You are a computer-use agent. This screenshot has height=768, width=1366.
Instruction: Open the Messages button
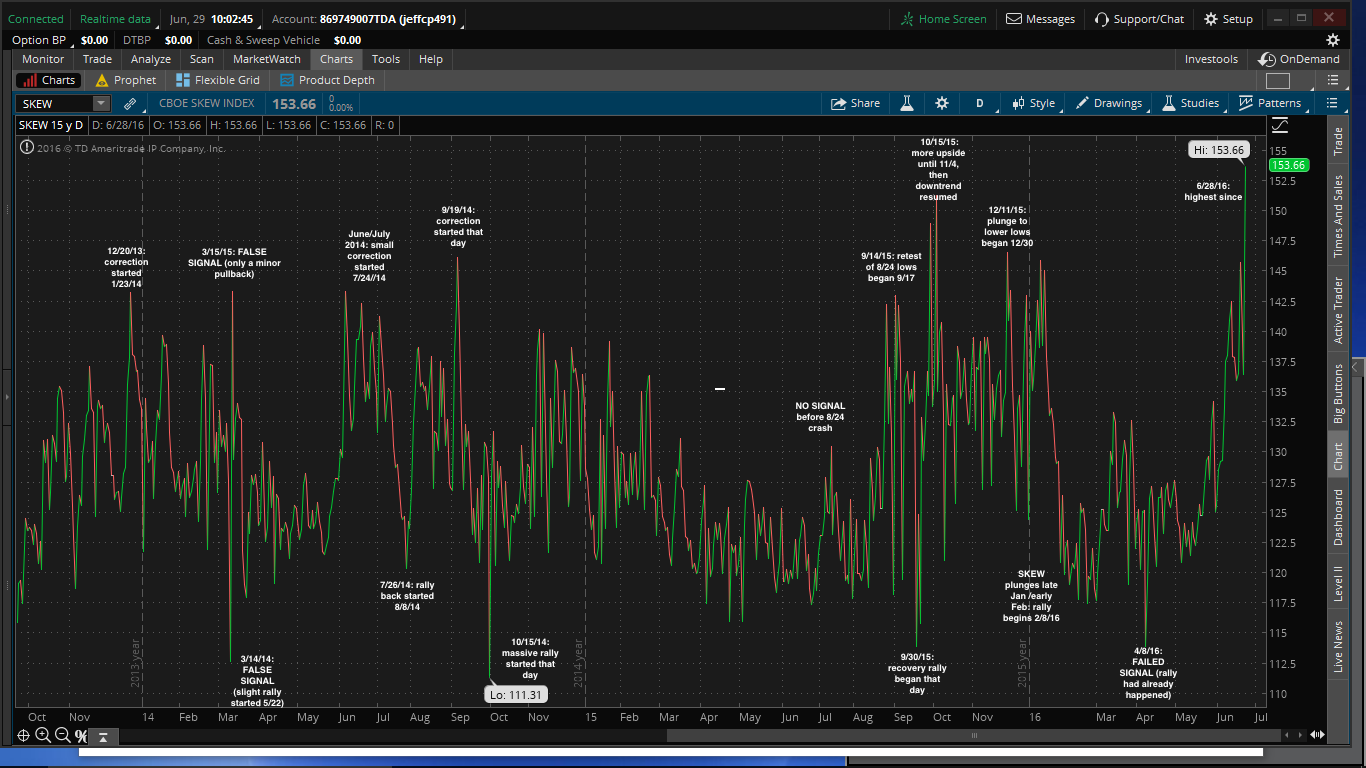pos(1040,19)
